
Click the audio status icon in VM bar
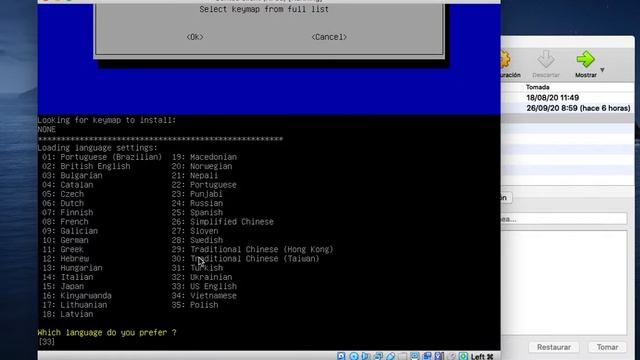click(x=365, y=356)
